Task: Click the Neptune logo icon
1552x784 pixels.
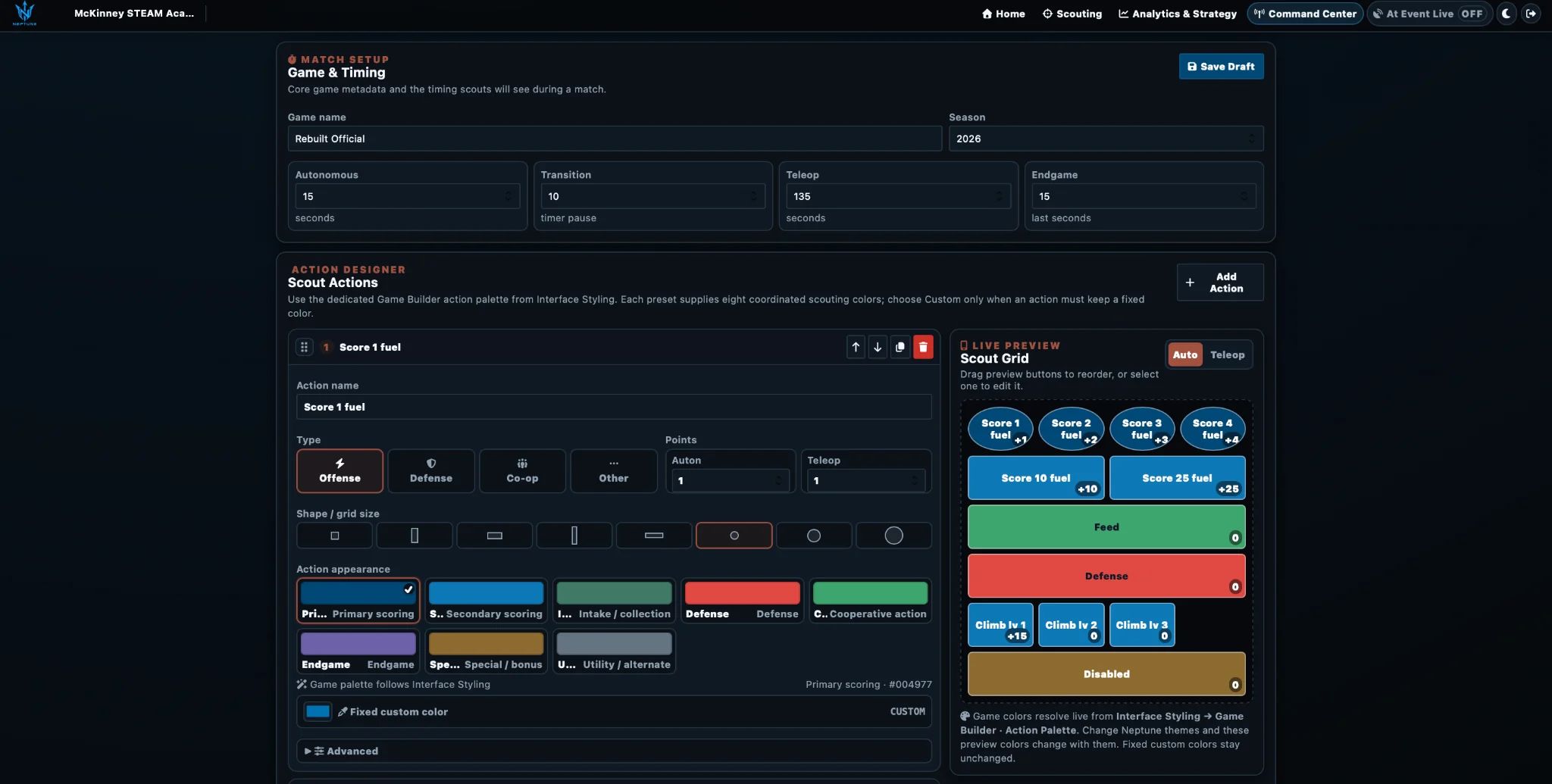Action: coord(24,13)
